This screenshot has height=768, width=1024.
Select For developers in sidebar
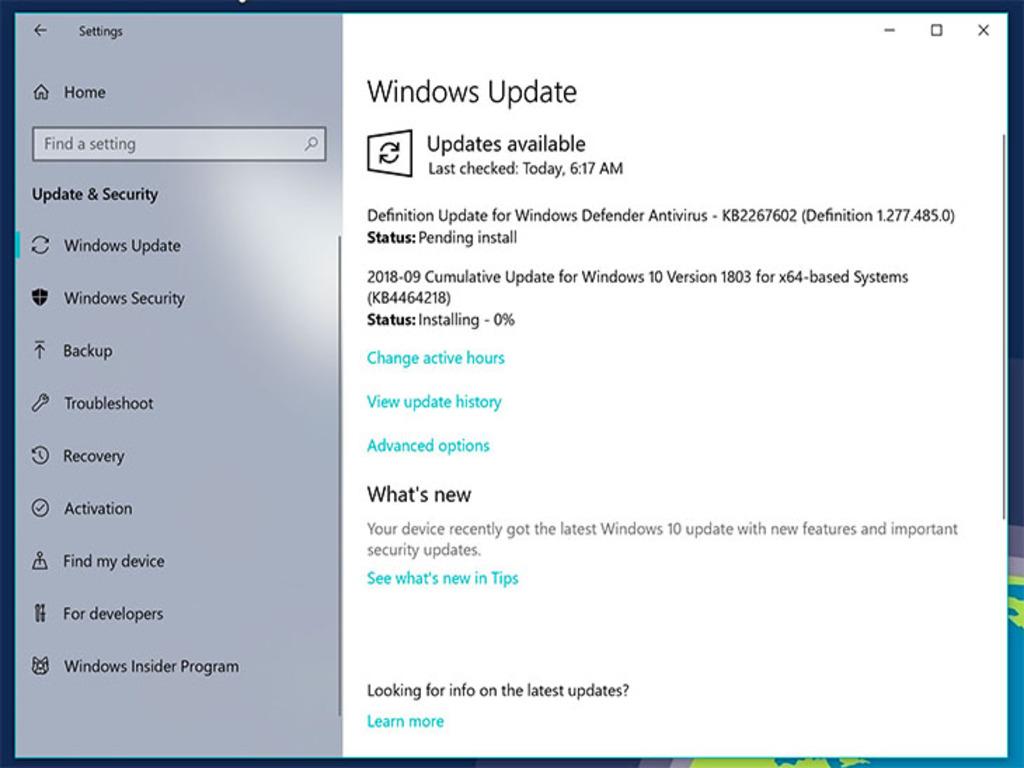pyautogui.click(x=112, y=614)
